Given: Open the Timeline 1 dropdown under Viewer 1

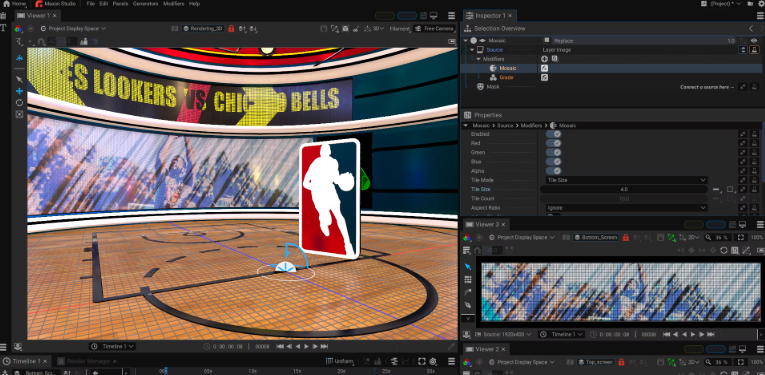Looking at the screenshot, I should pos(112,346).
